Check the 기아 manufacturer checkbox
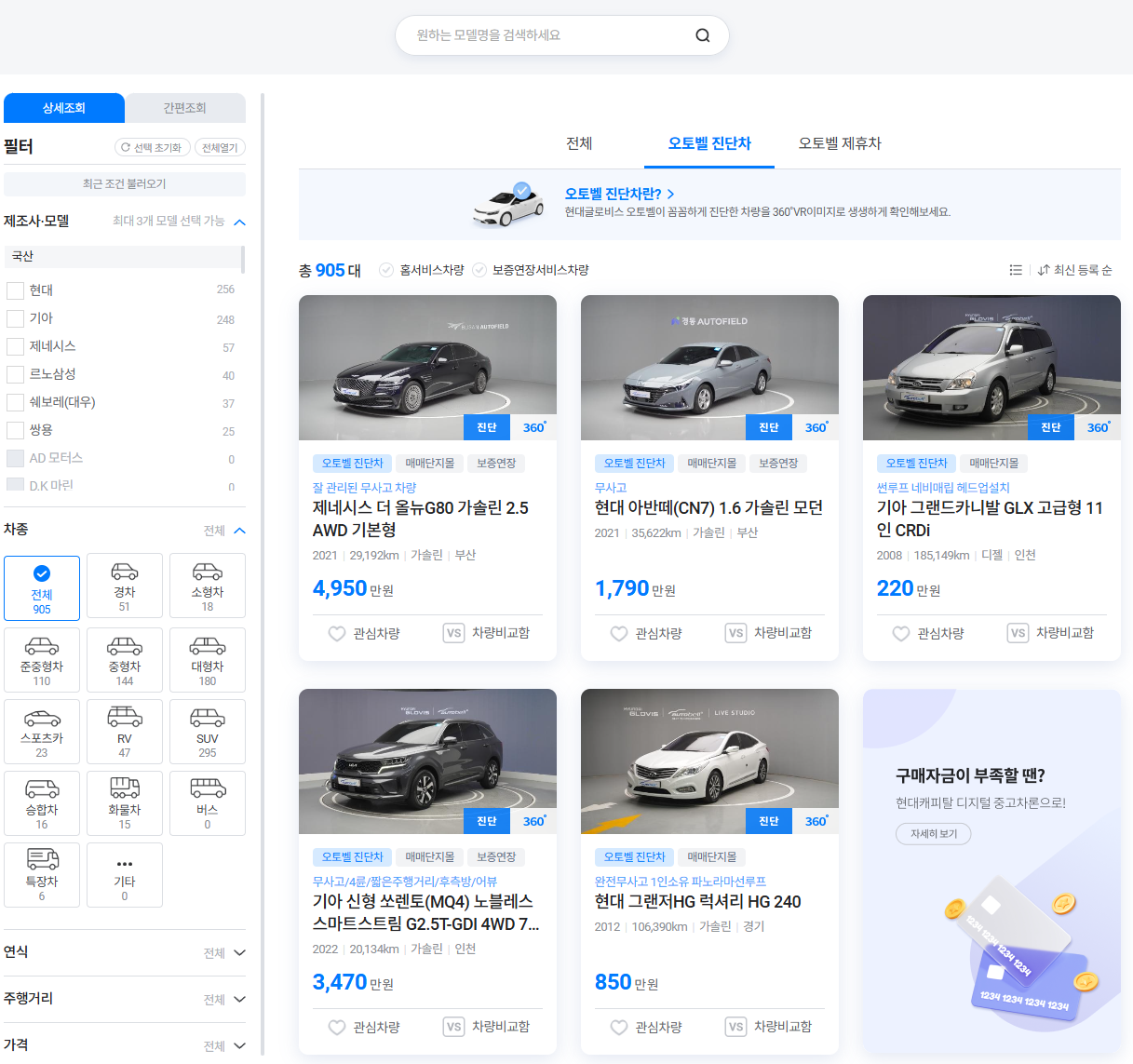This screenshot has height=1064, width=1133. click(x=15, y=318)
